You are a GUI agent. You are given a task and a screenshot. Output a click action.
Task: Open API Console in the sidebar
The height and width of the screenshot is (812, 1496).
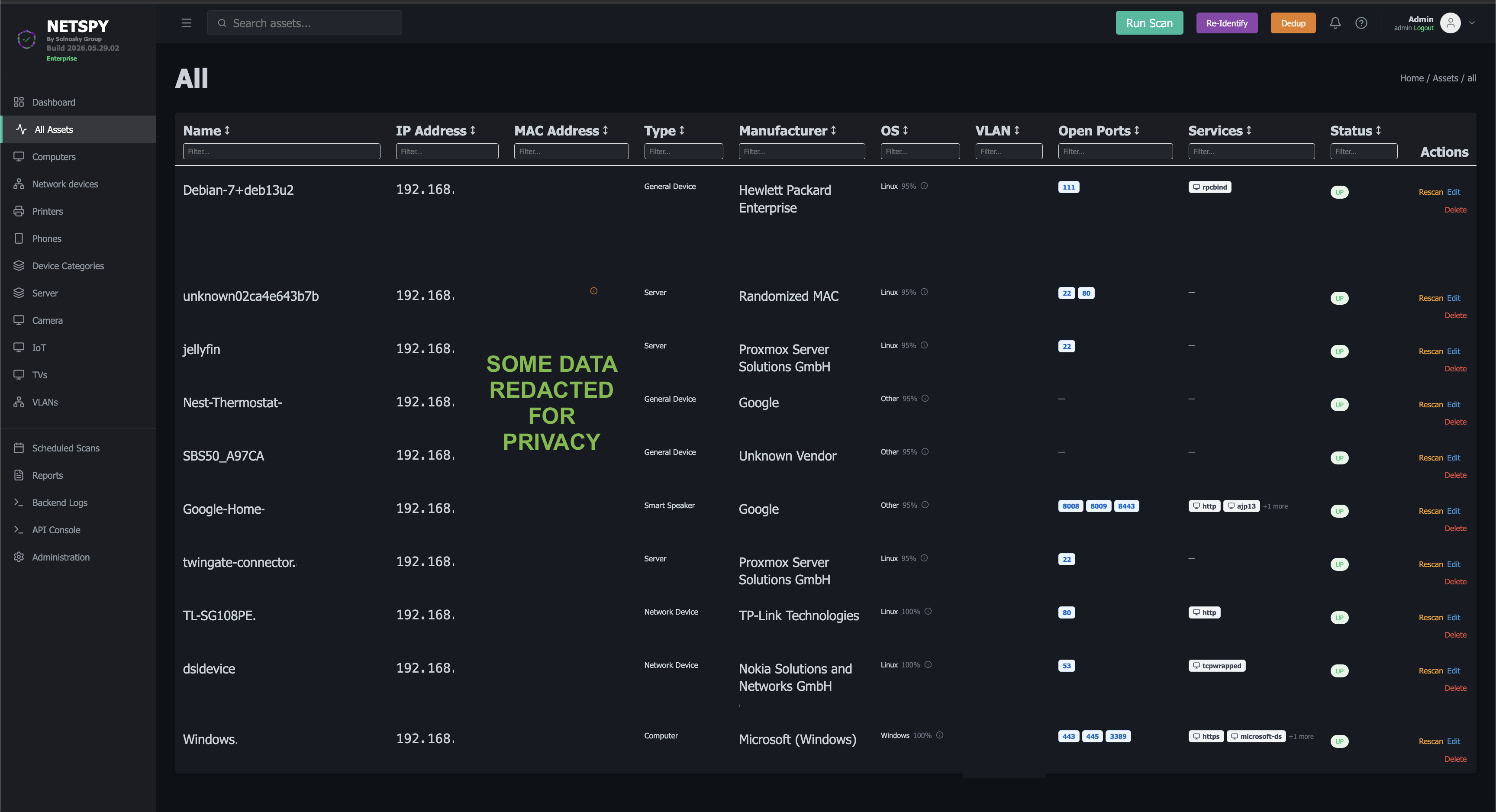(78, 530)
